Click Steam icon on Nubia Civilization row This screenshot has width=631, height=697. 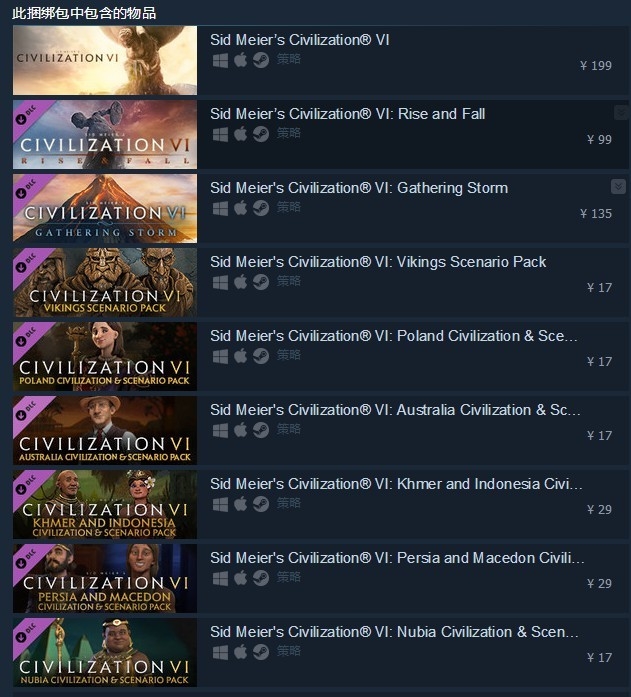[261, 652]
